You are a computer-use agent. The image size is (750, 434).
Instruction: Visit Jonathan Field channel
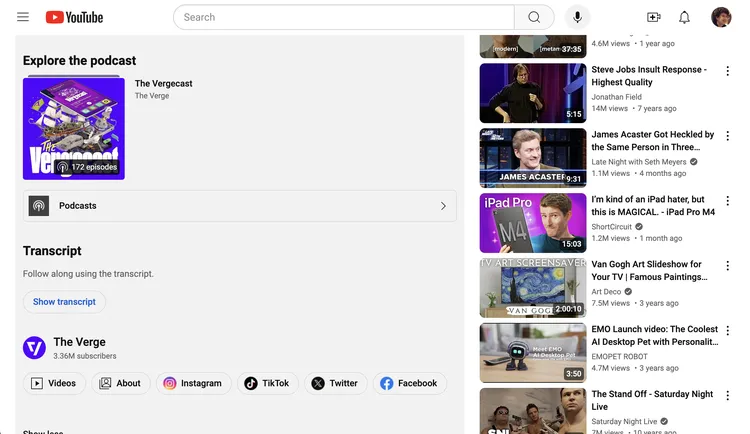point(617,97)
